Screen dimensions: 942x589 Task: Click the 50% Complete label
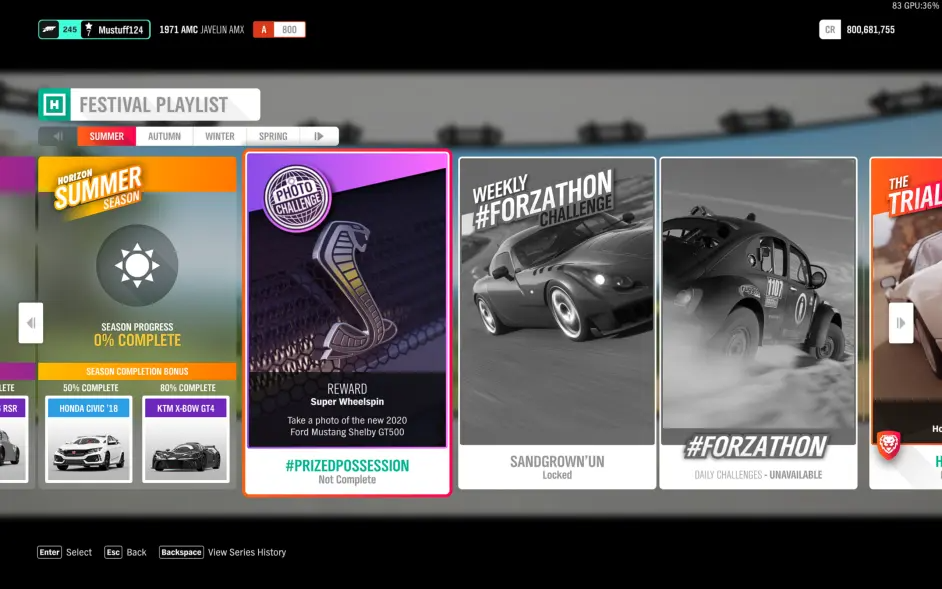[91, 388]
